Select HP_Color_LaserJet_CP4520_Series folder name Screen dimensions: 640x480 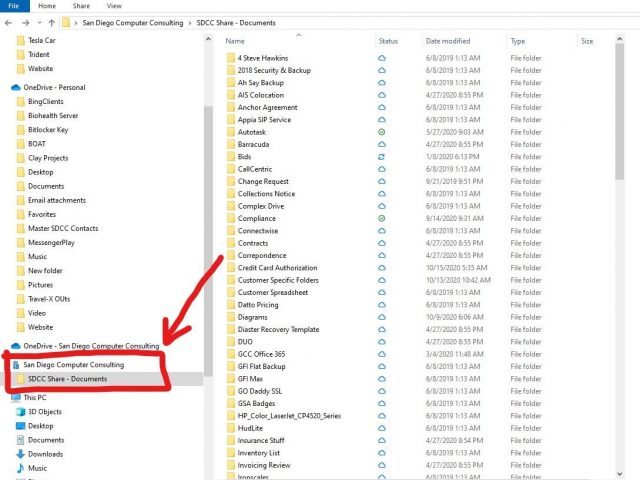[x=289, y=416]
